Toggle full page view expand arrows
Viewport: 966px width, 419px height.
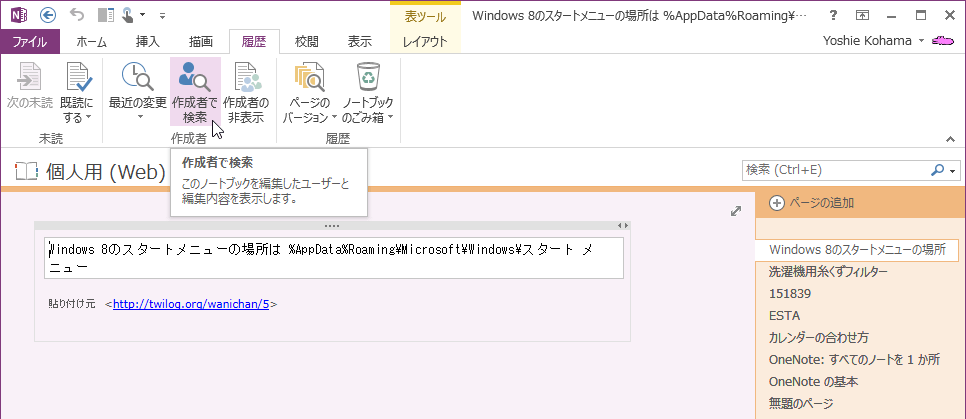point(736,211)
